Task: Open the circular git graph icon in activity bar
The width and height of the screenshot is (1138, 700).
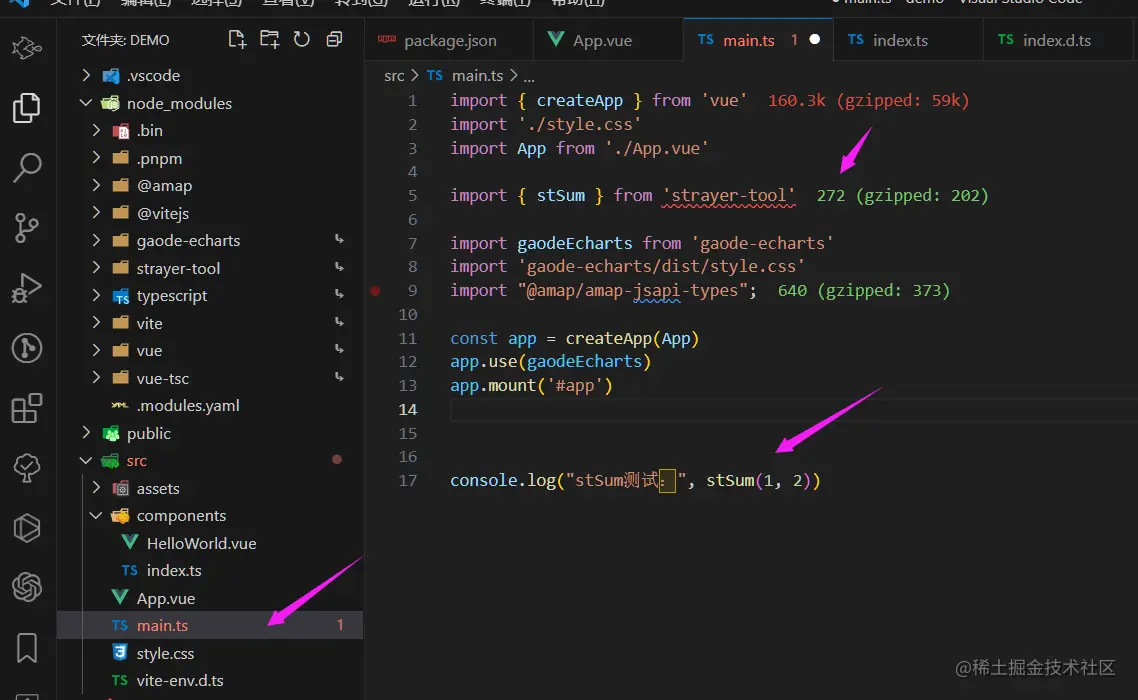Action: (x=27, y=348)
